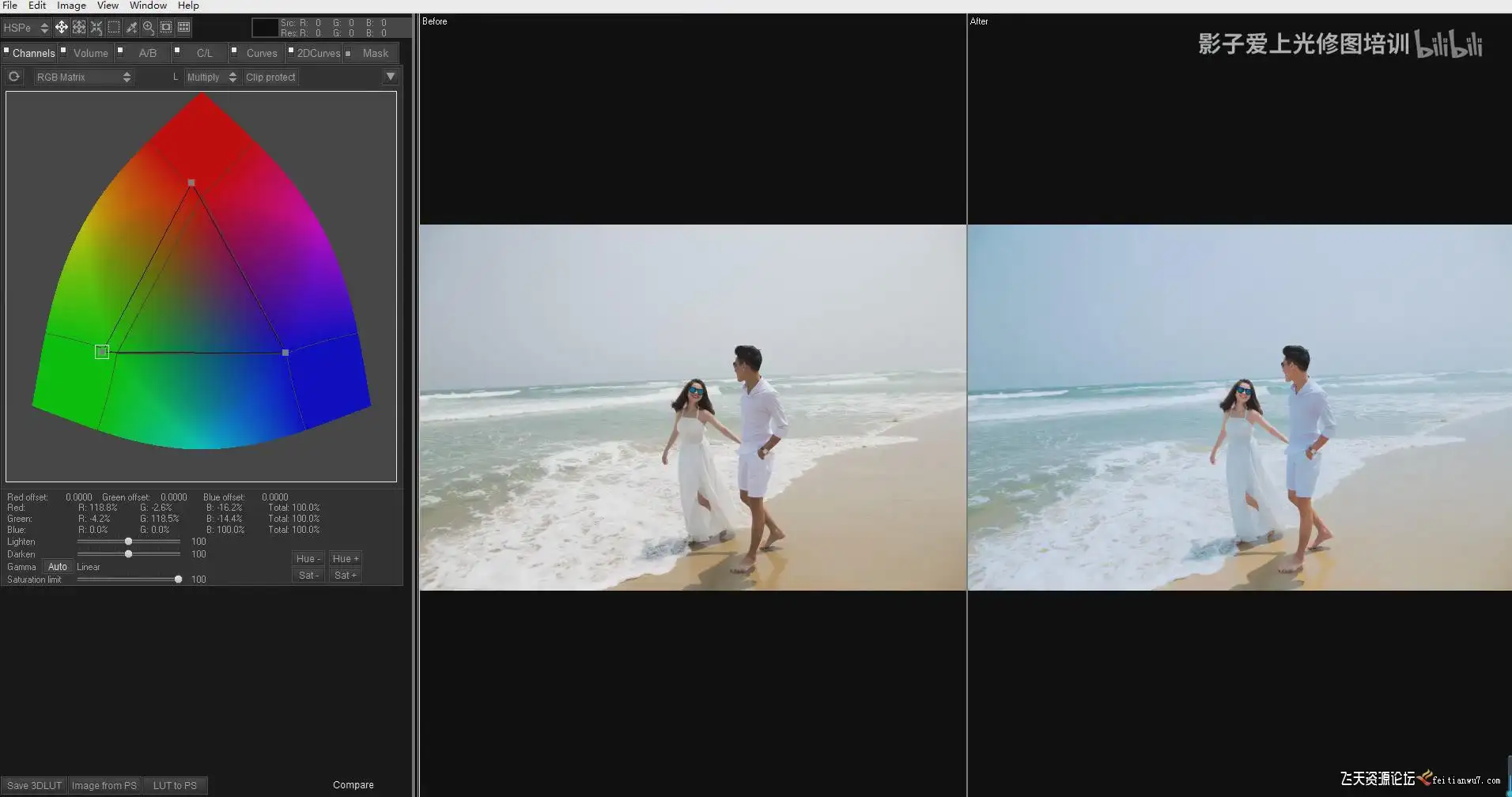Pick the eyedropper color sampler tool

pos(131,28)
